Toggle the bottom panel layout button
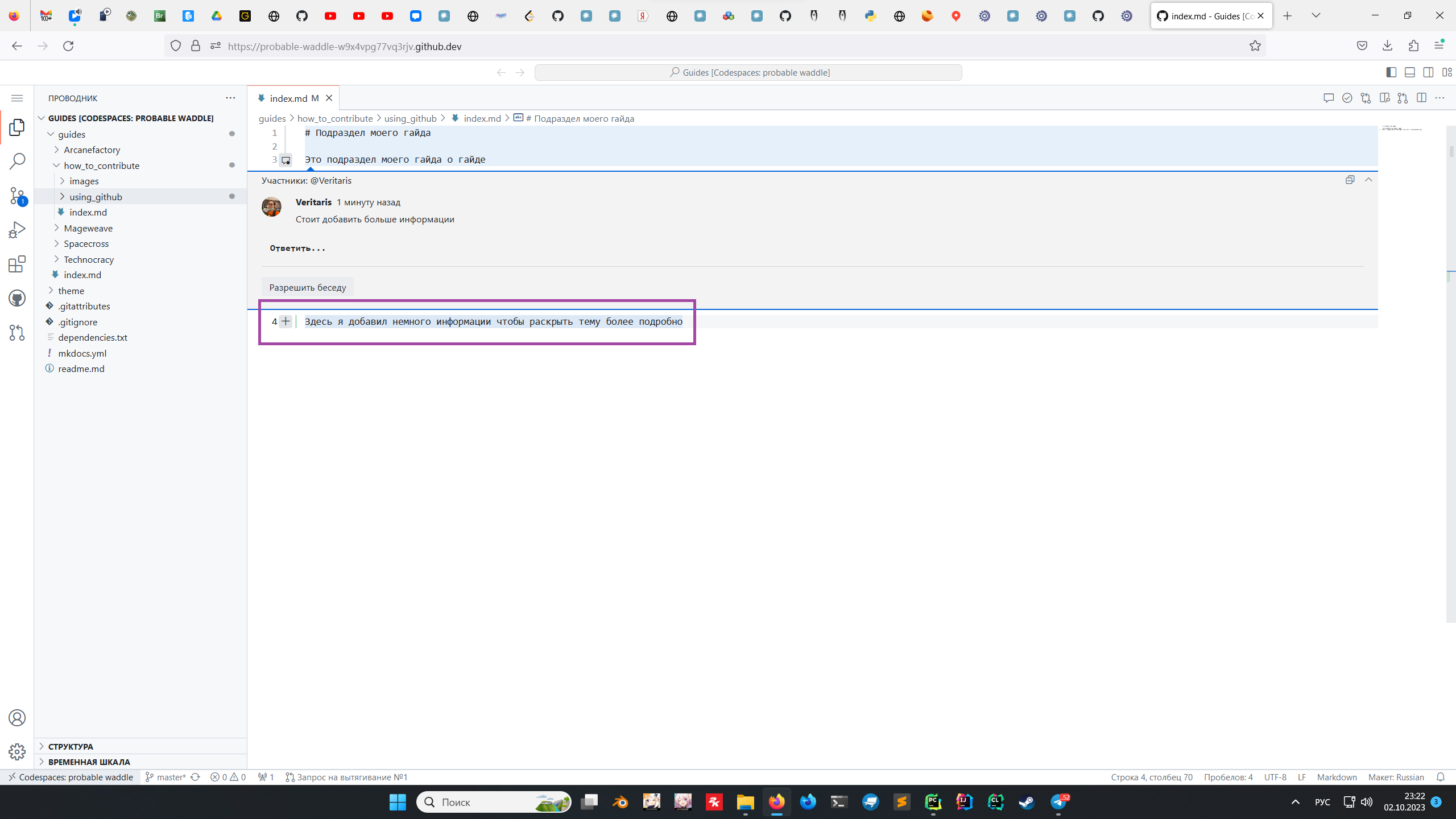 pyautogui.click(x=1410, y=72)
